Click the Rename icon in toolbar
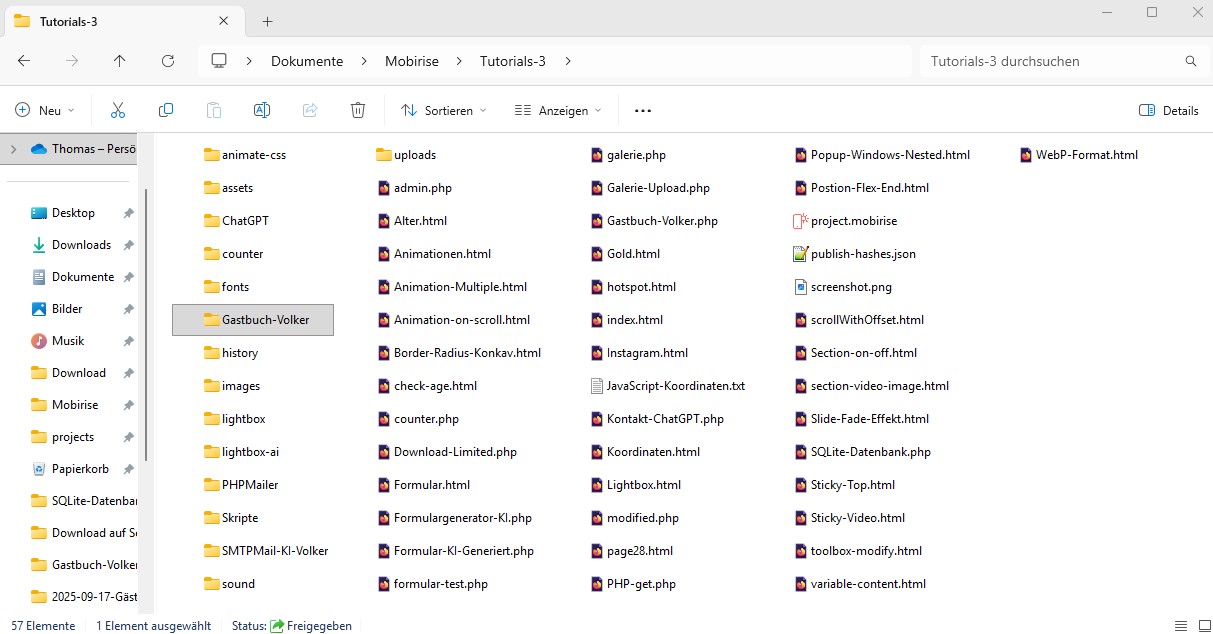Image resolution: width=1213 pixels, height=634 pixels. tap(262, 110)
